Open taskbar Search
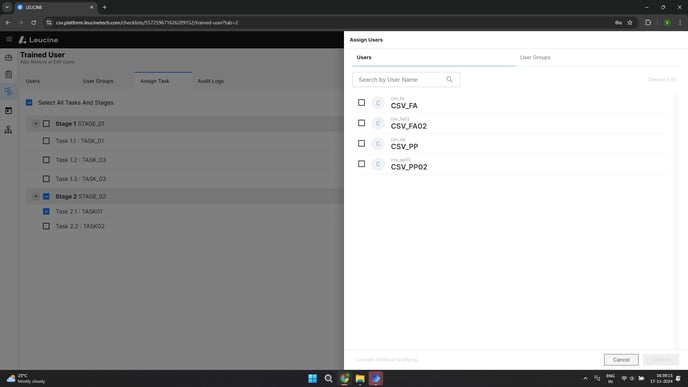Viewport: 688px width, 387px height. pyautogui.click(x=328, y=378)
